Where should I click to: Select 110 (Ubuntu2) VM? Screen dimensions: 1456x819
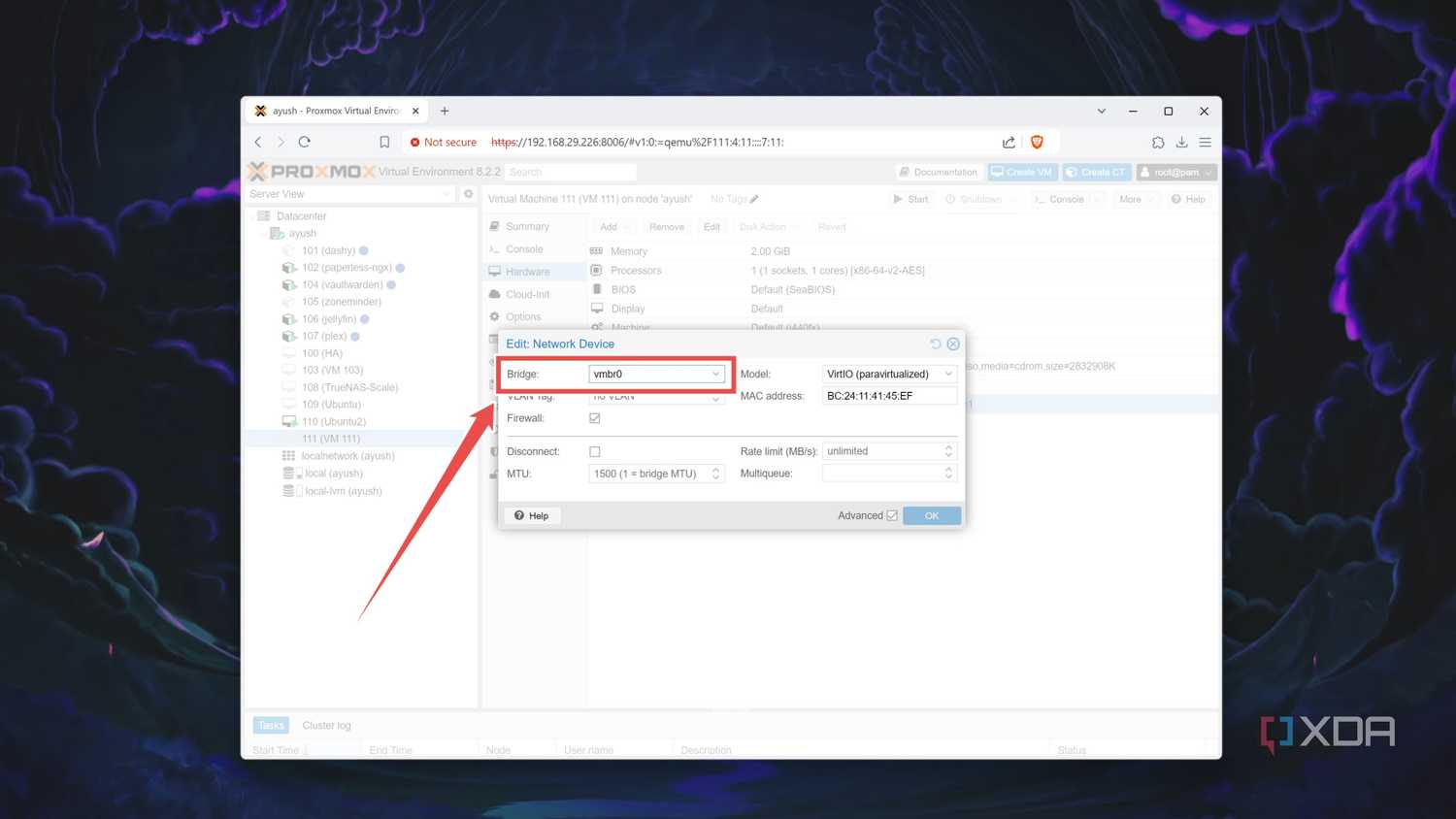(333, 421)
